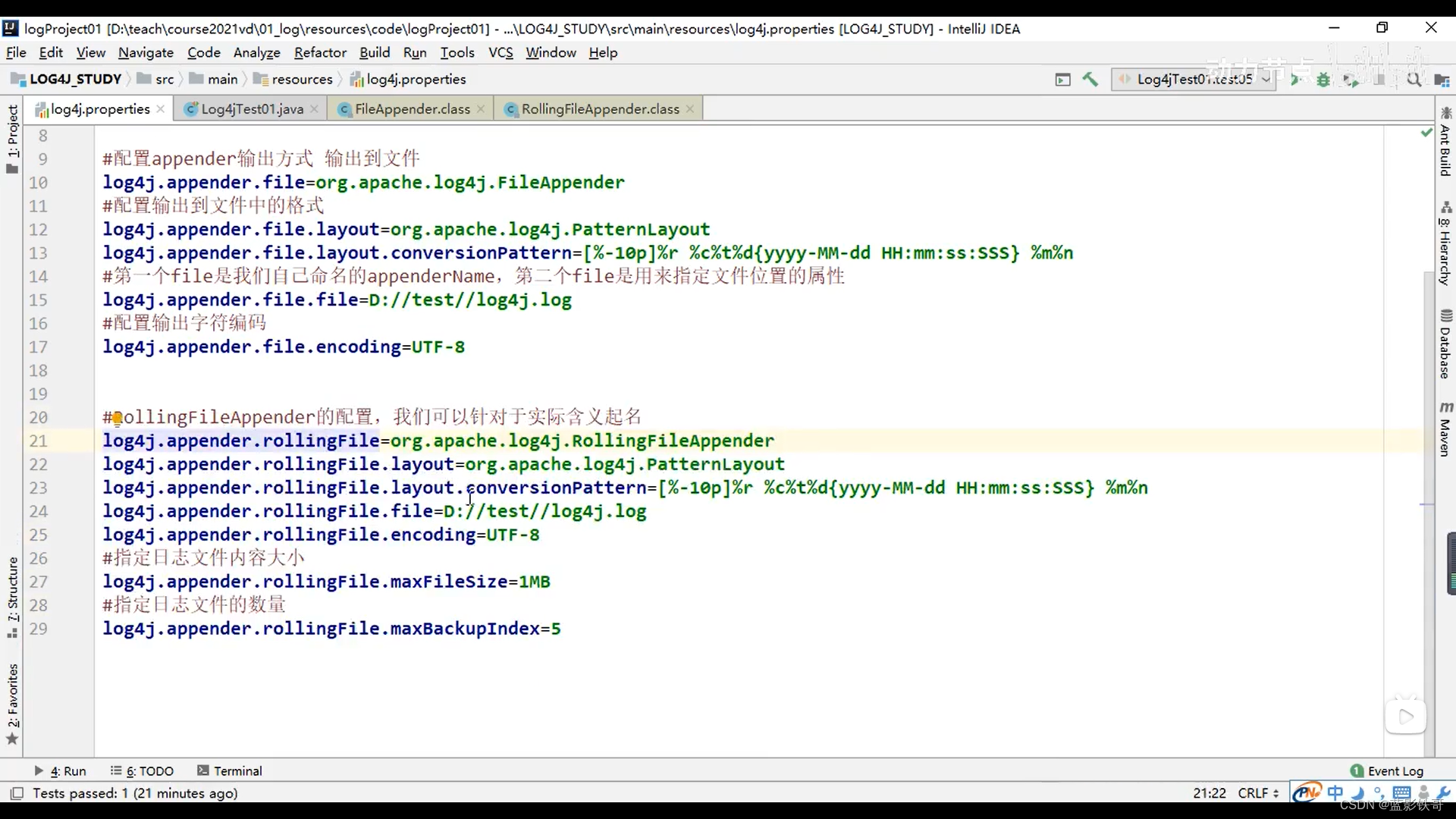1456x819 pixels.
Task: Open the Window menu
Action: pos(551,52)
